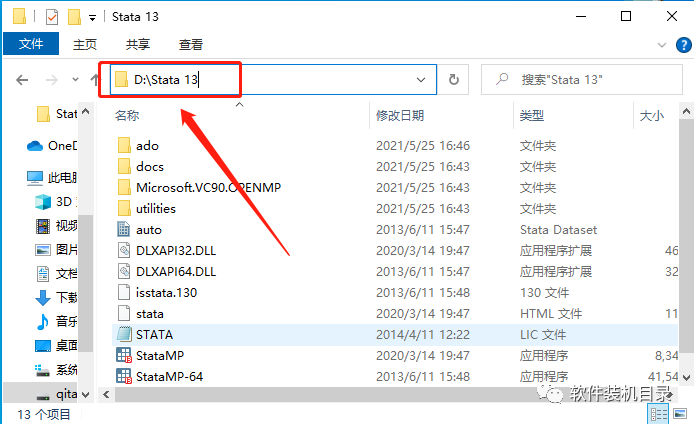Open Videos (视频) film icon in sidebar
The width and height of the screenshot is (694, 424).
[x=43, y=226]
